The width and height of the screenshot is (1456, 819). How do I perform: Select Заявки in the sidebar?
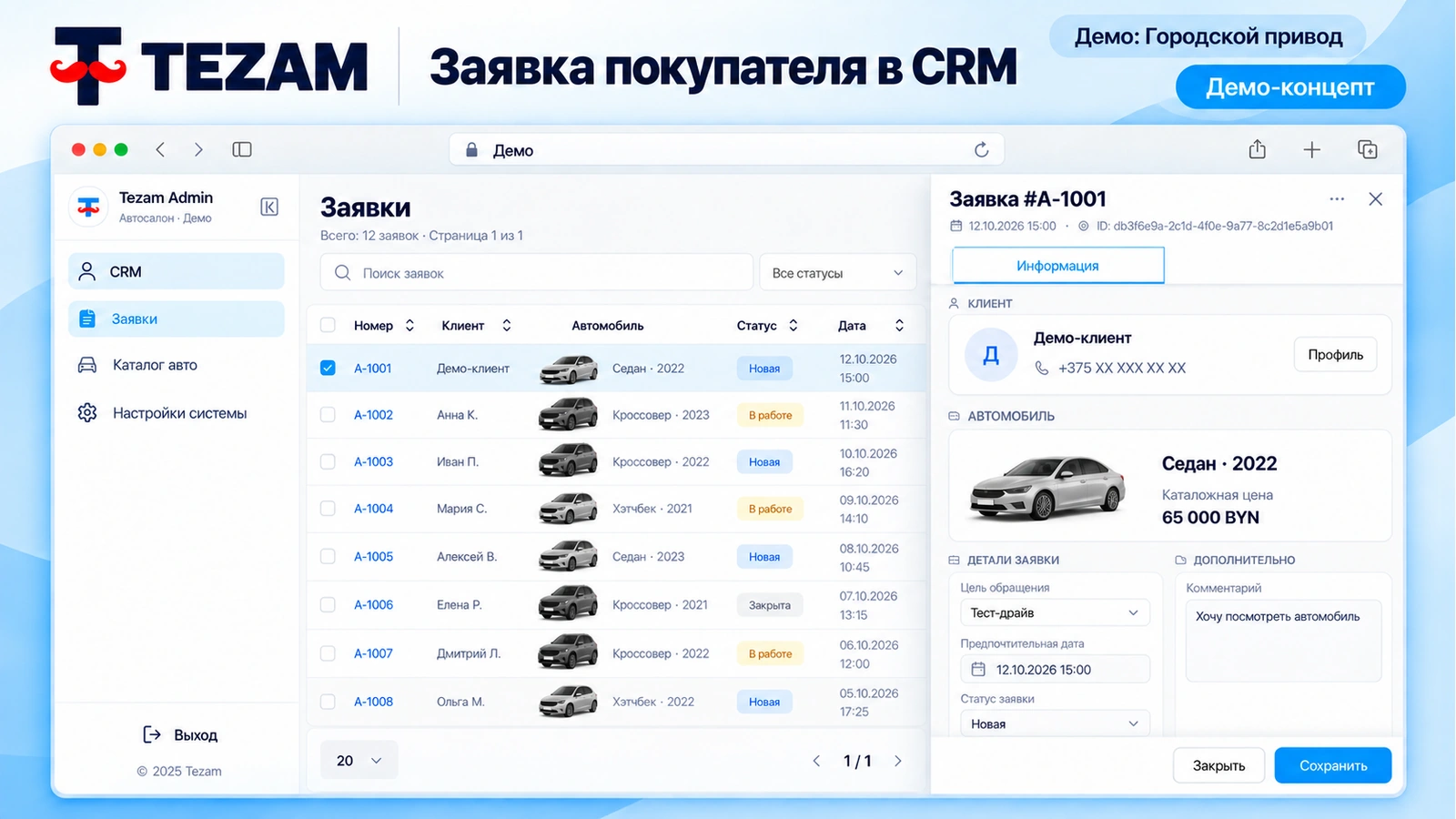point(177,318)
